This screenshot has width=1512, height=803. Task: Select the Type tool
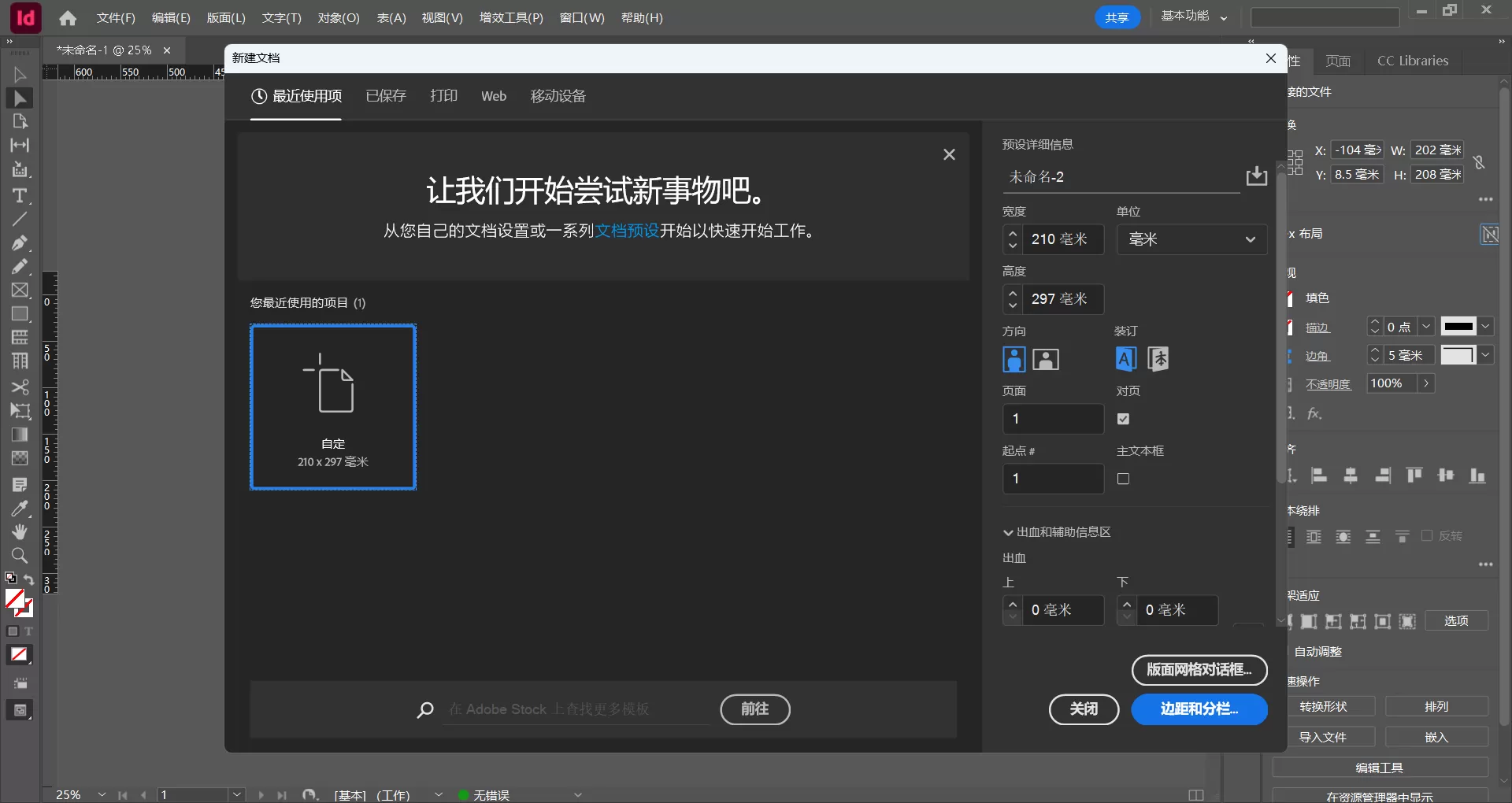[x=20, y=196]
